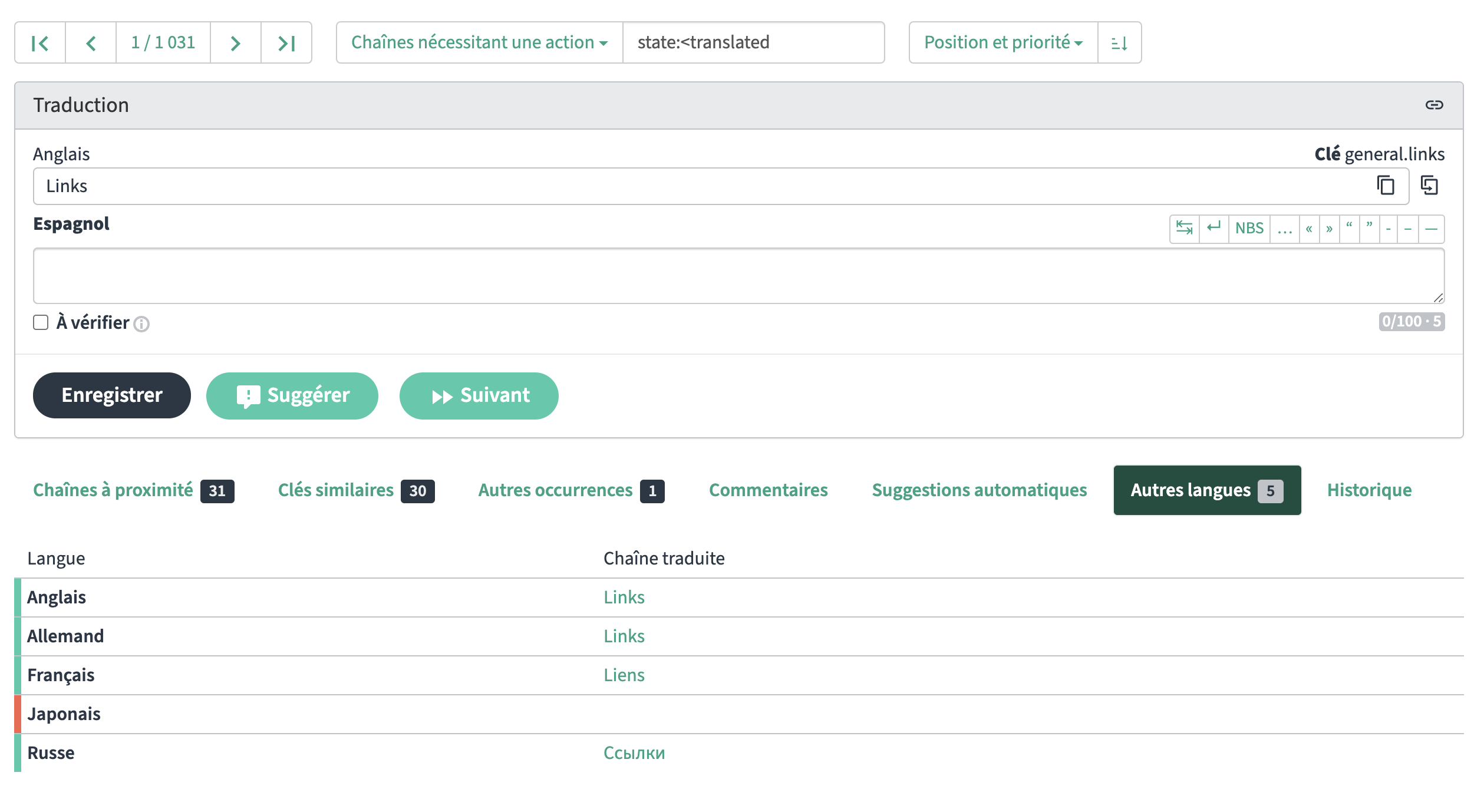Insert em dash character
The width and height of the screenshot is (1484, 812).
tap(1432, 228)
